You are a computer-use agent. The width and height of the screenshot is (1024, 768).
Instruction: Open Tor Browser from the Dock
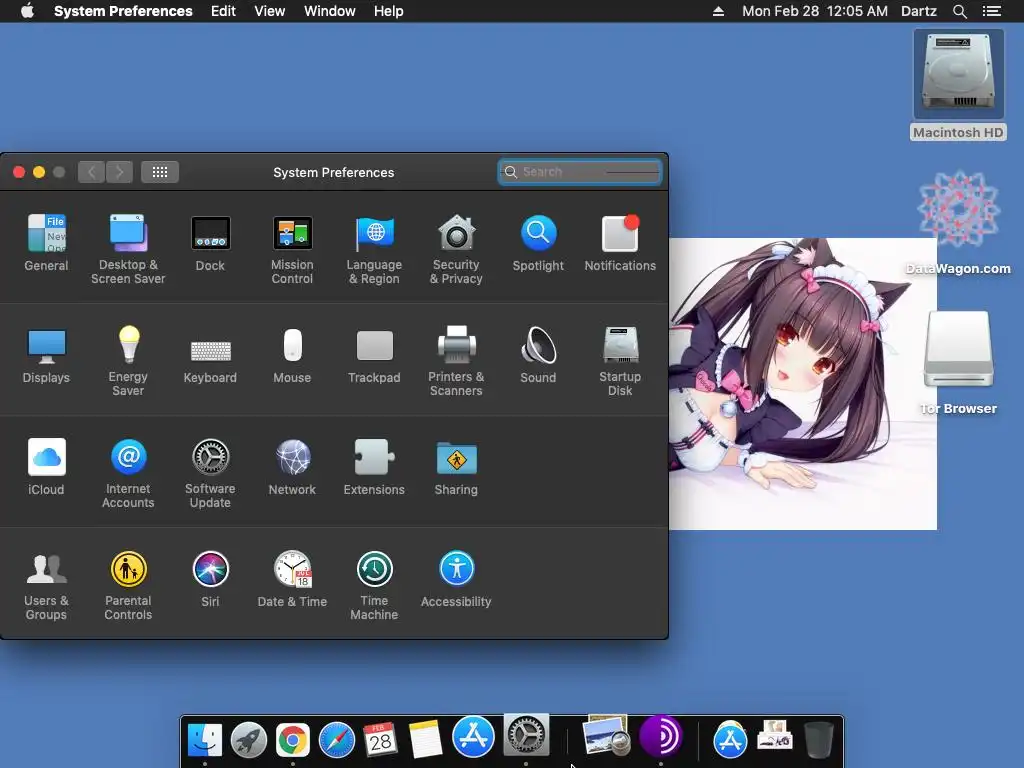[660, 736]
